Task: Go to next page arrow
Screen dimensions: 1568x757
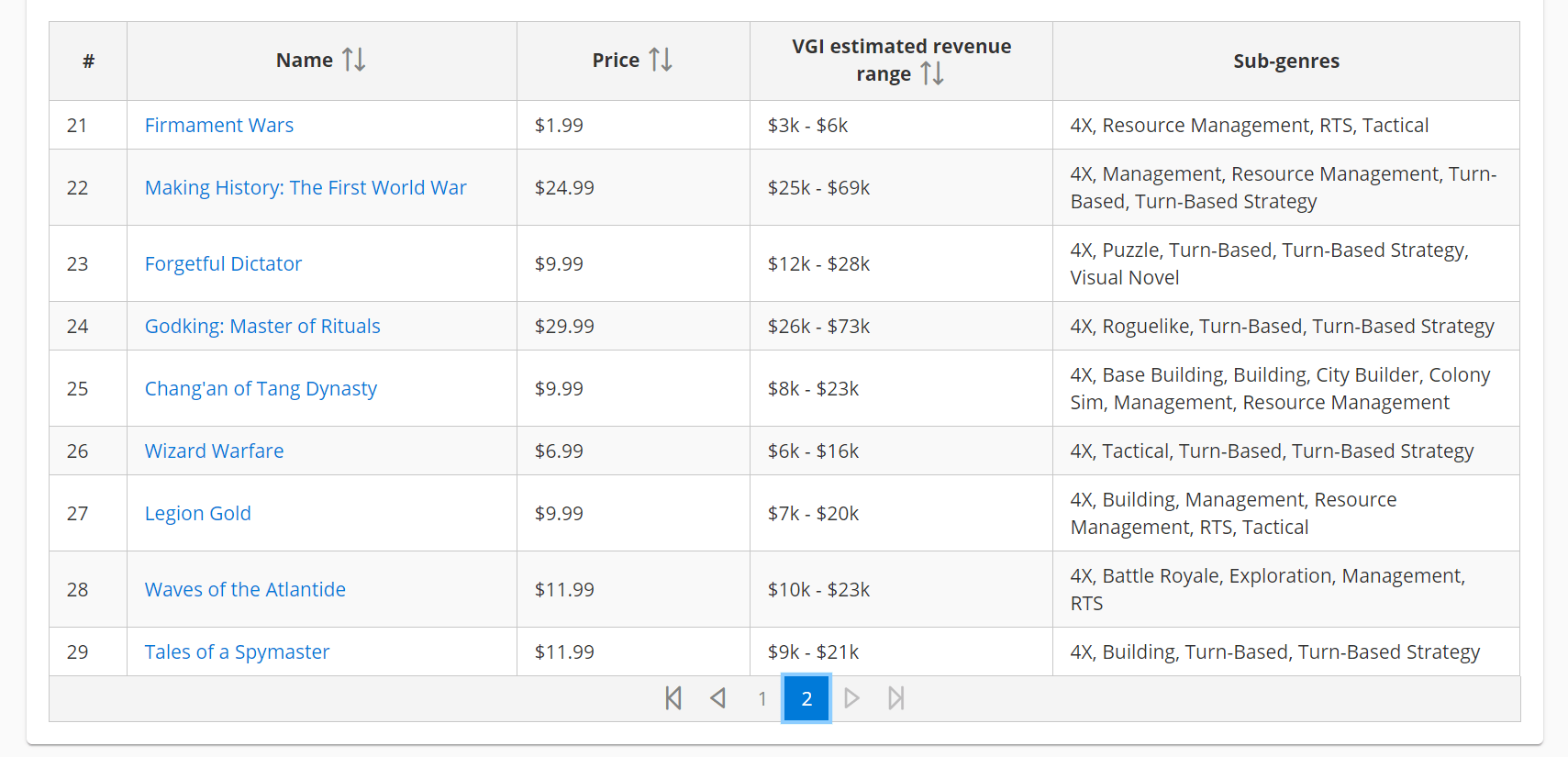Action: [x=851, y=698]
